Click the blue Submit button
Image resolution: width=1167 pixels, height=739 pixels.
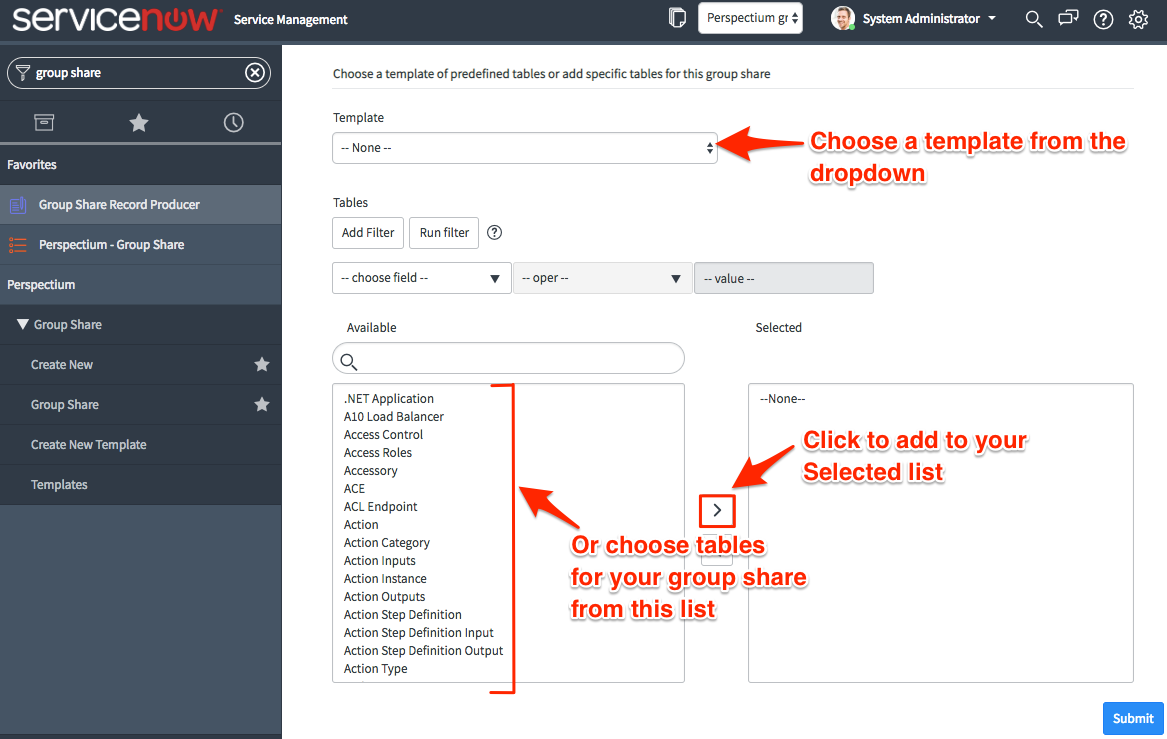[1133, 718]
